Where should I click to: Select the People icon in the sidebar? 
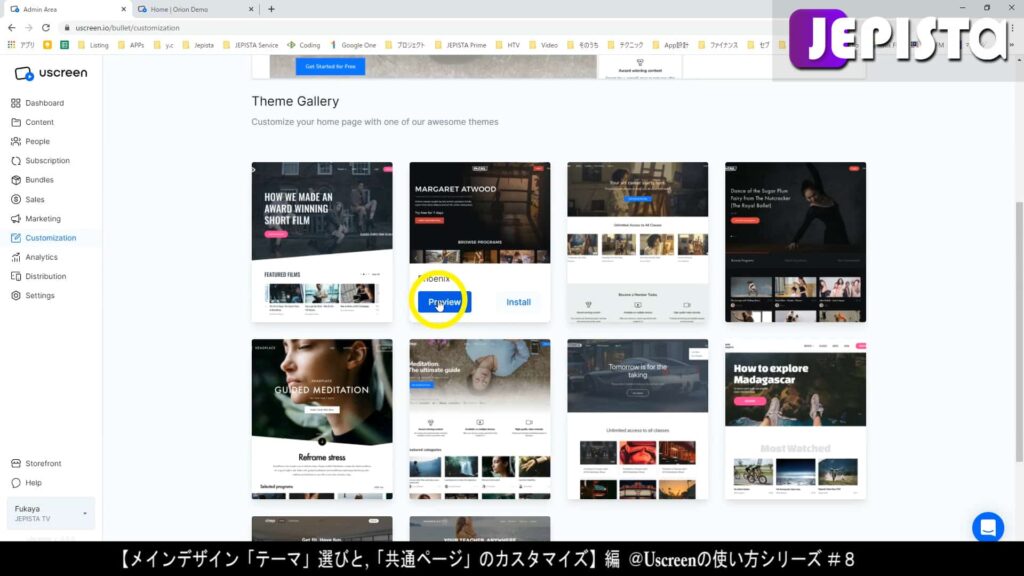16,141
